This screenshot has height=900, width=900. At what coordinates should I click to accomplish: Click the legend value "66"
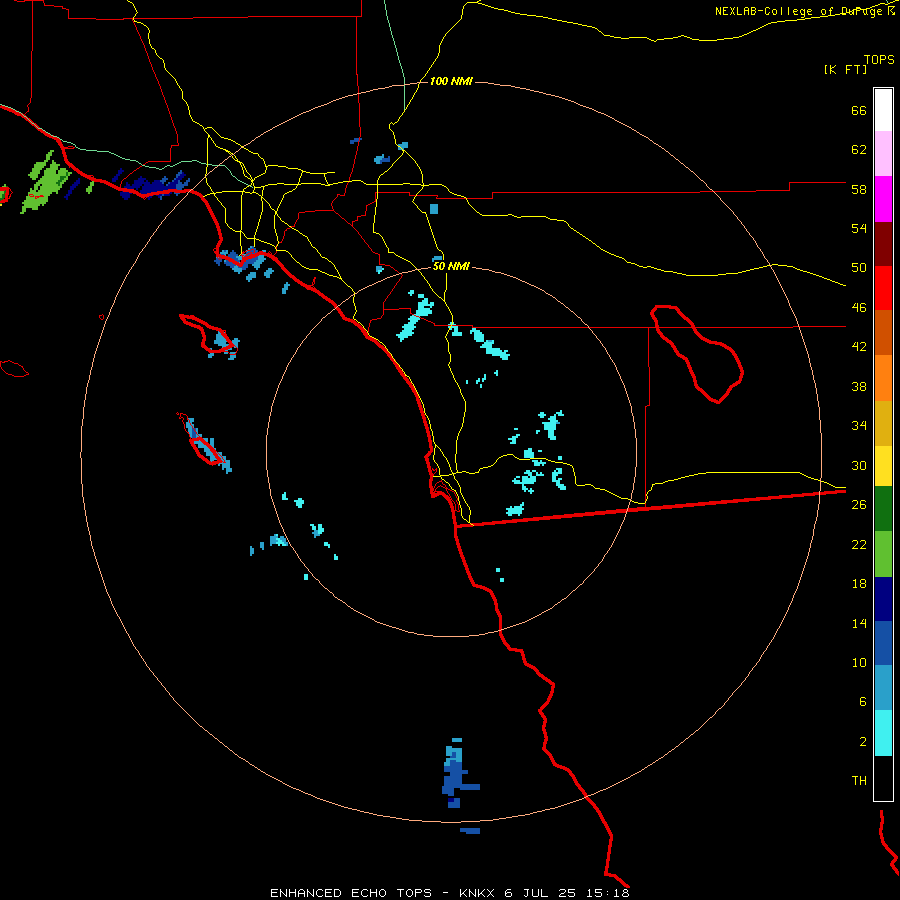(859, 111)
